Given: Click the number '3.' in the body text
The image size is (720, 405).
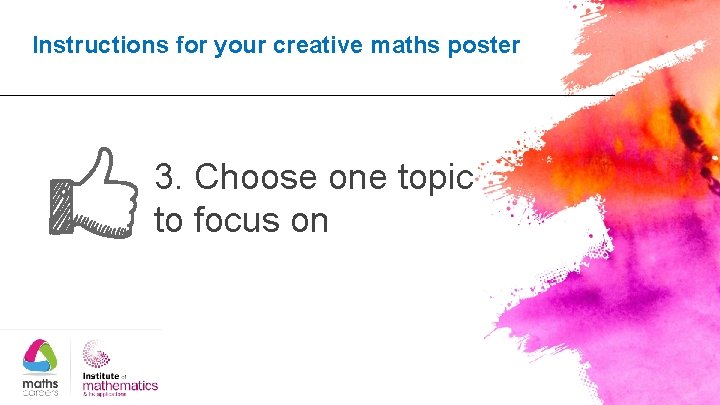Looking at the screenshot, I should [168, 176].
